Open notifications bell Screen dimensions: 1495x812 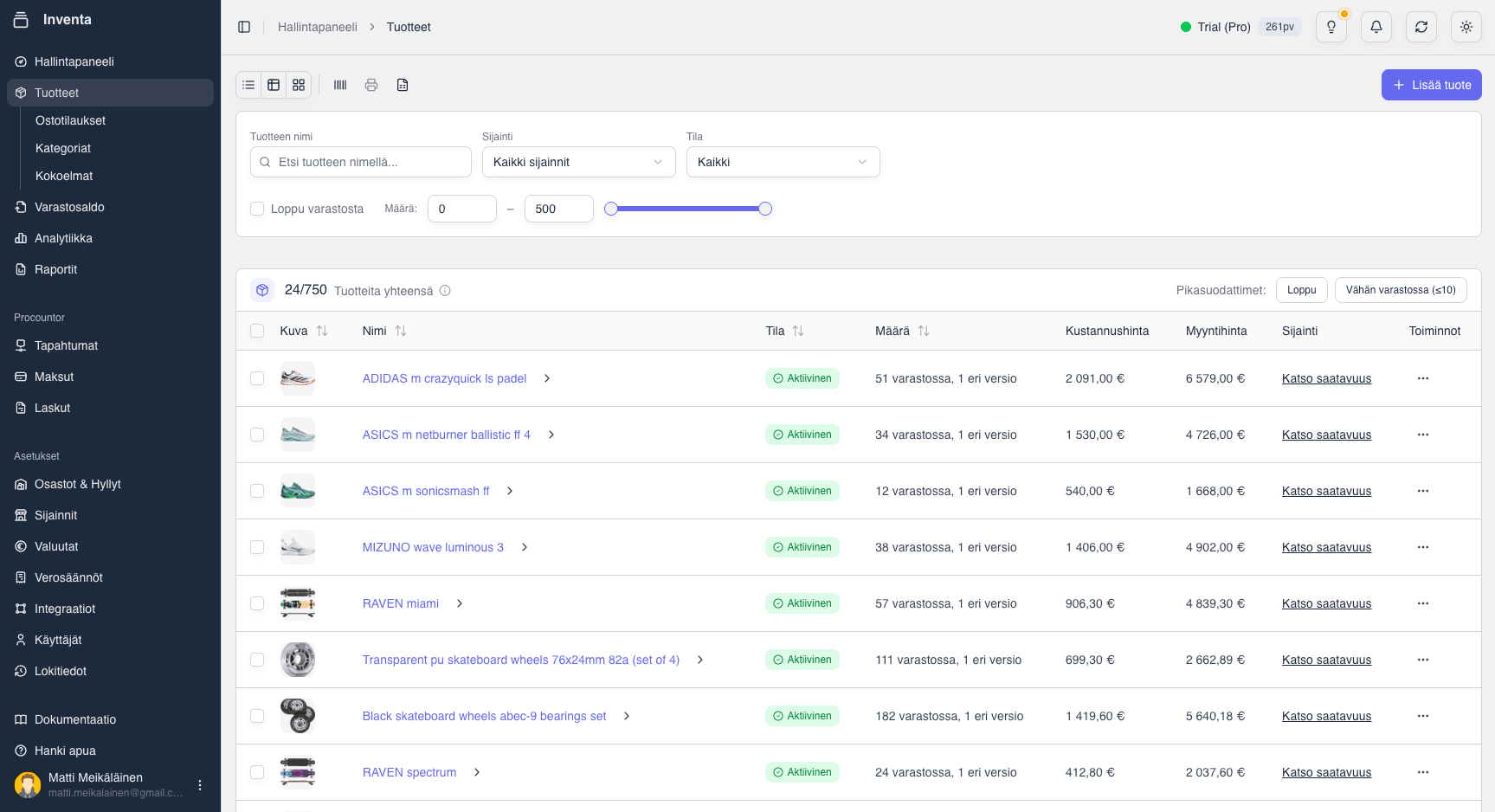[1376, 27]
